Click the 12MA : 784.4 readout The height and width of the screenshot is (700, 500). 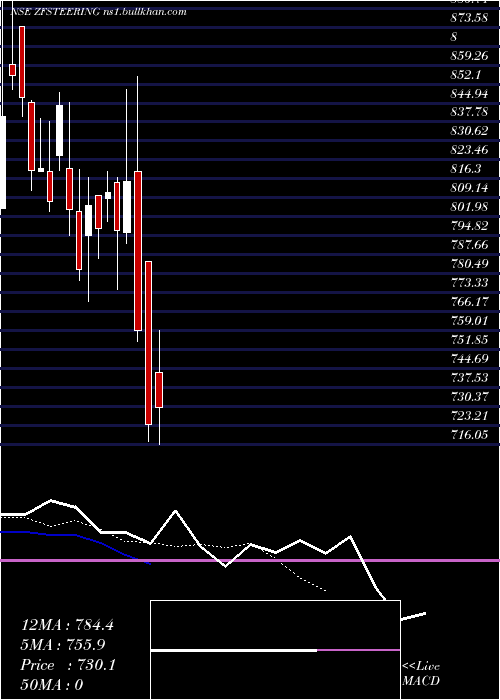67,625
